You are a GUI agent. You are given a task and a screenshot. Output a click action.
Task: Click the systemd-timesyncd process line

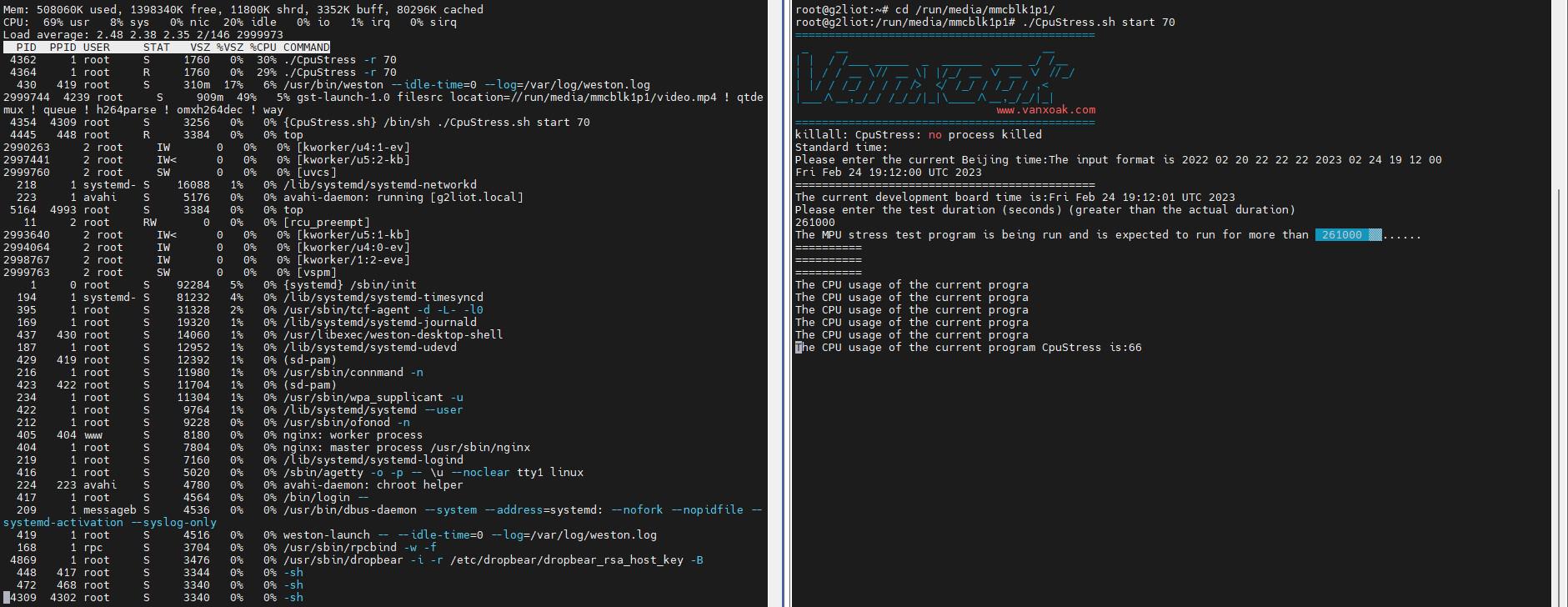point(243,298)
